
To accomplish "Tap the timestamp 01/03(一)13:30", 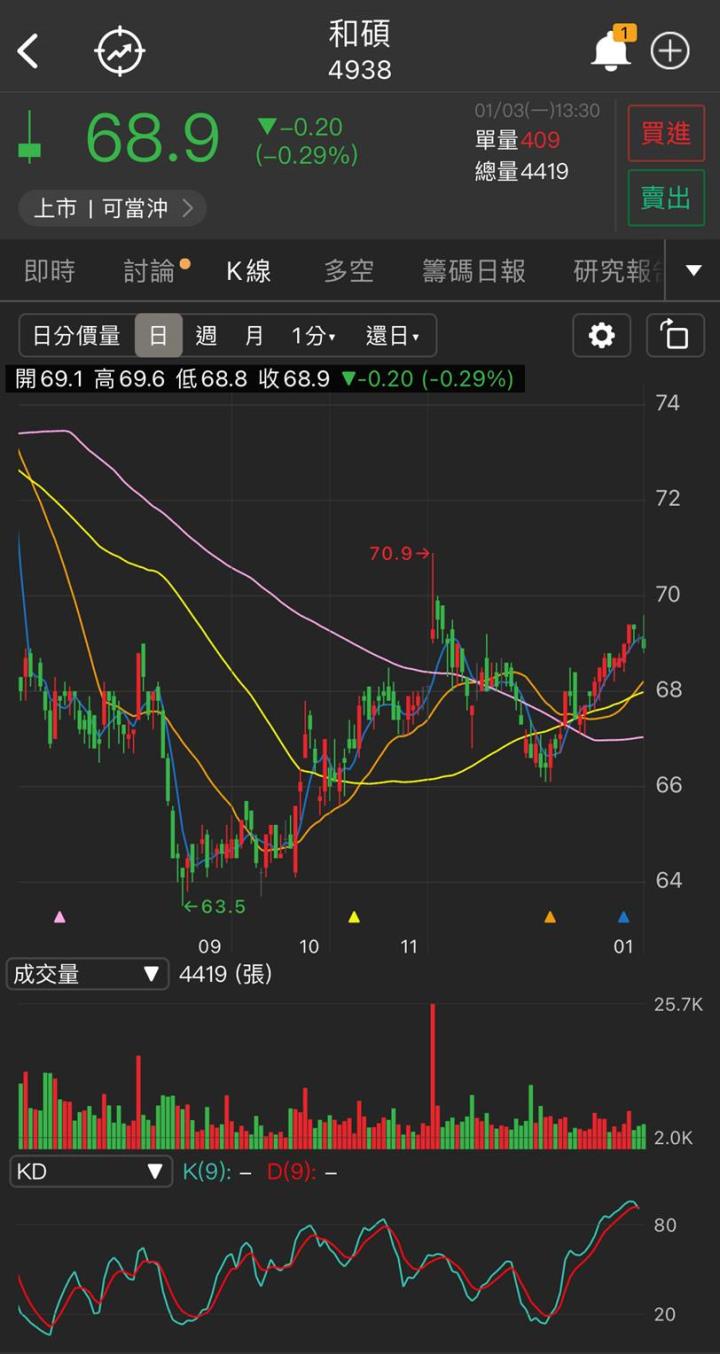I will [x=537, y=111].
